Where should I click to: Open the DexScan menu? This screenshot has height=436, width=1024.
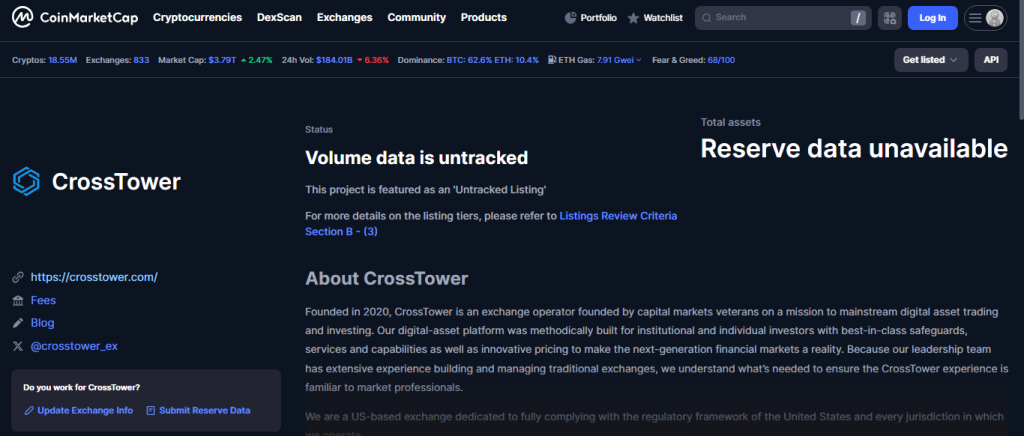pyautogui.click(x=279, y=18)
